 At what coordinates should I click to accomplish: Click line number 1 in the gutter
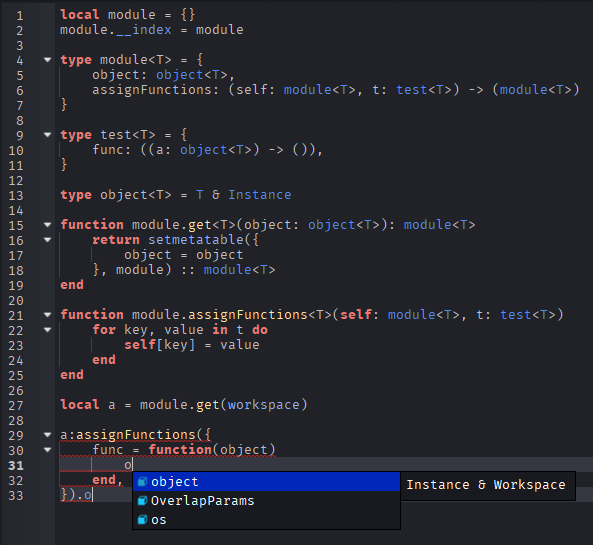(20, 16)
